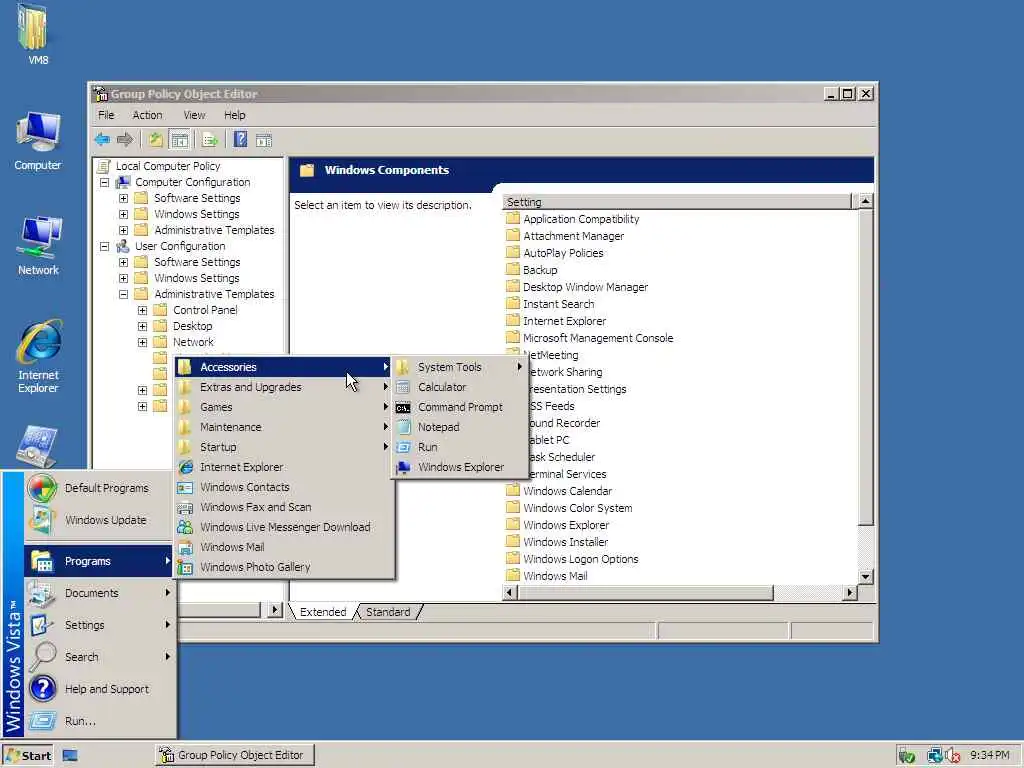This screenshot has height=768, width=1024.
Task: Click the Up one level folder icon
Action: pos(155,140)
